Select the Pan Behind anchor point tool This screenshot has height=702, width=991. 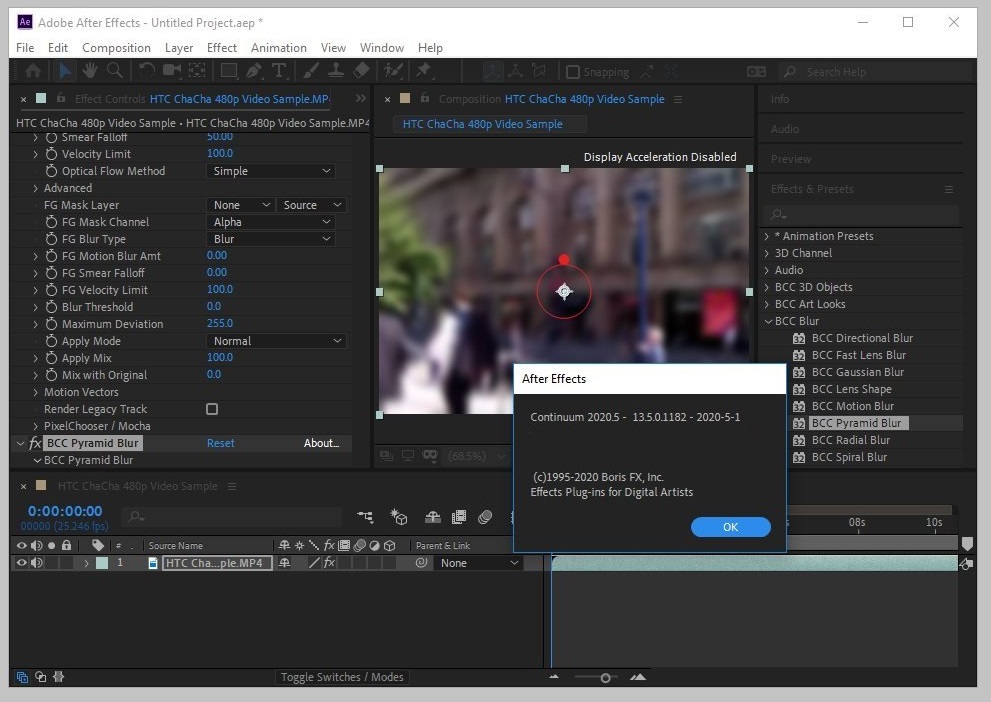pyautogui.click(x=197, y=71)
